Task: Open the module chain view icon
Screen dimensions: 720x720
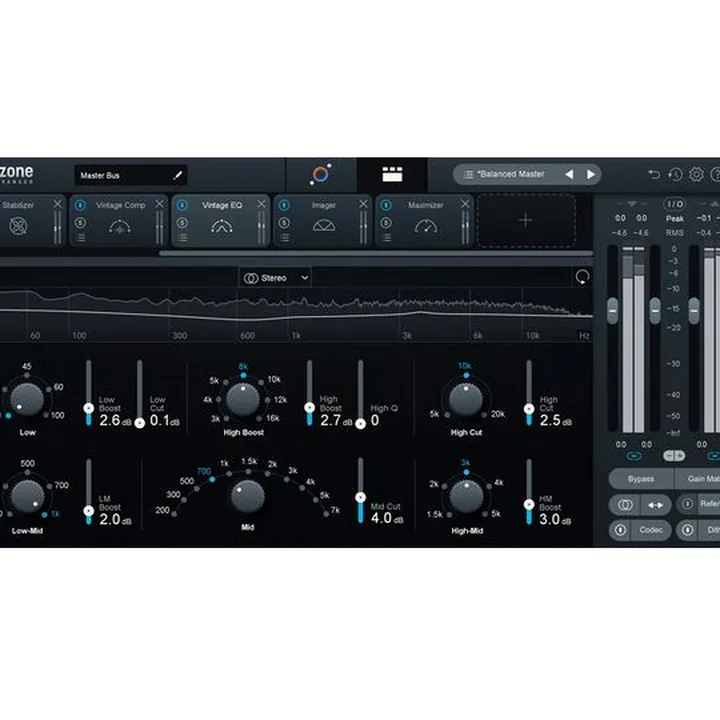Action: pyautogui.click(x=392, y=174)
